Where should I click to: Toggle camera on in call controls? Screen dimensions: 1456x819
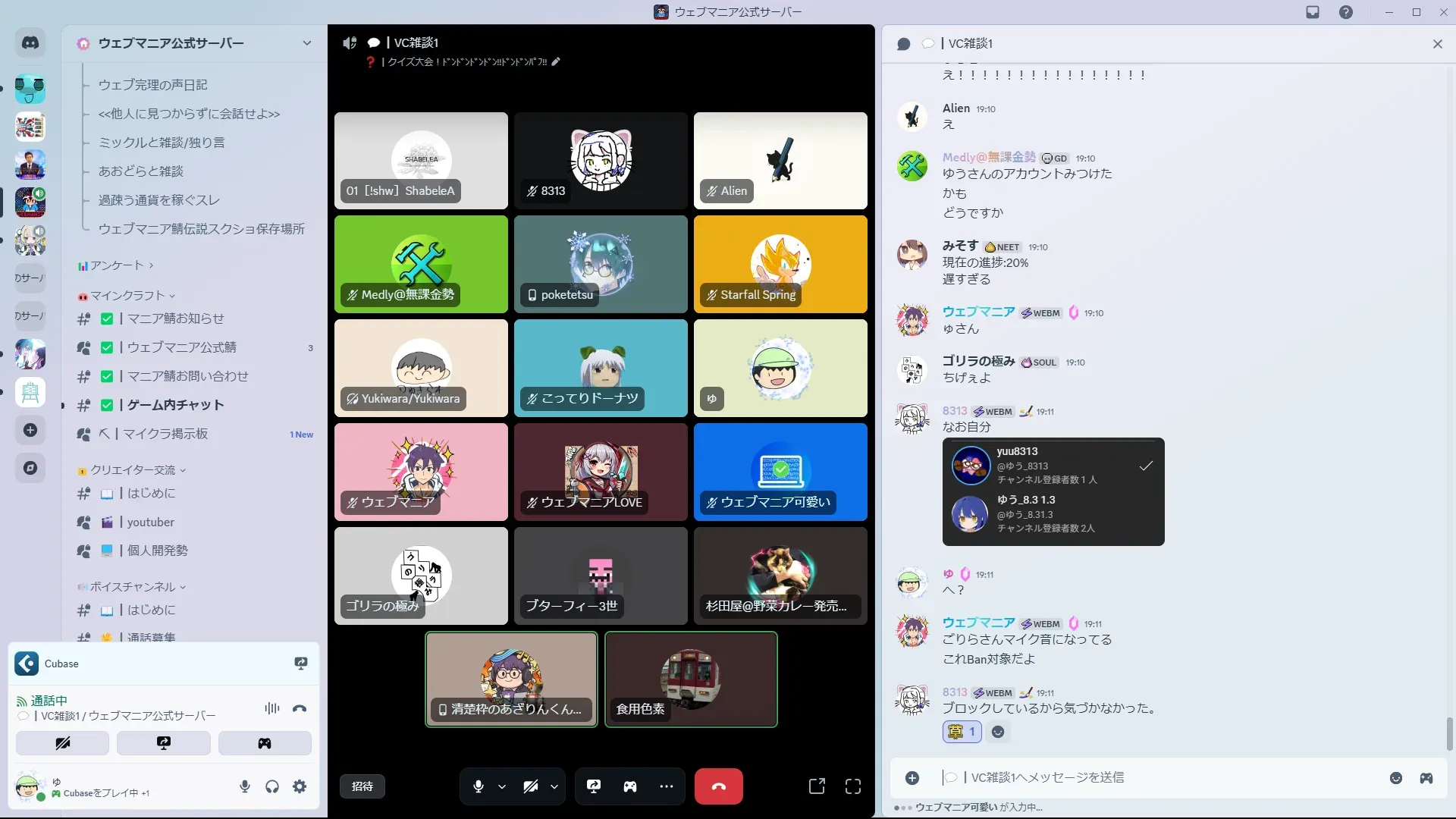[531, 786]
